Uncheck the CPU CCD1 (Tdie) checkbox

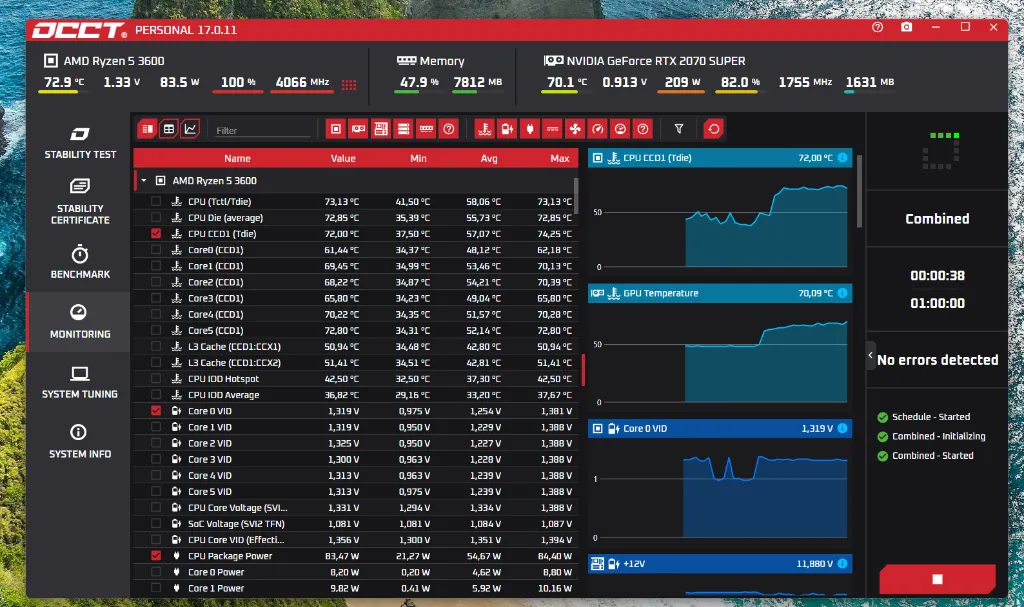click(155, 233)
